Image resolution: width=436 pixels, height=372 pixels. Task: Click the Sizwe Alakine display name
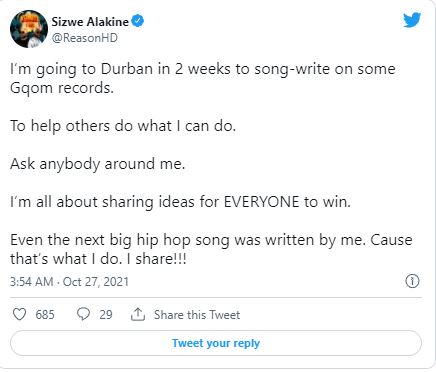(x=90, y=22)
